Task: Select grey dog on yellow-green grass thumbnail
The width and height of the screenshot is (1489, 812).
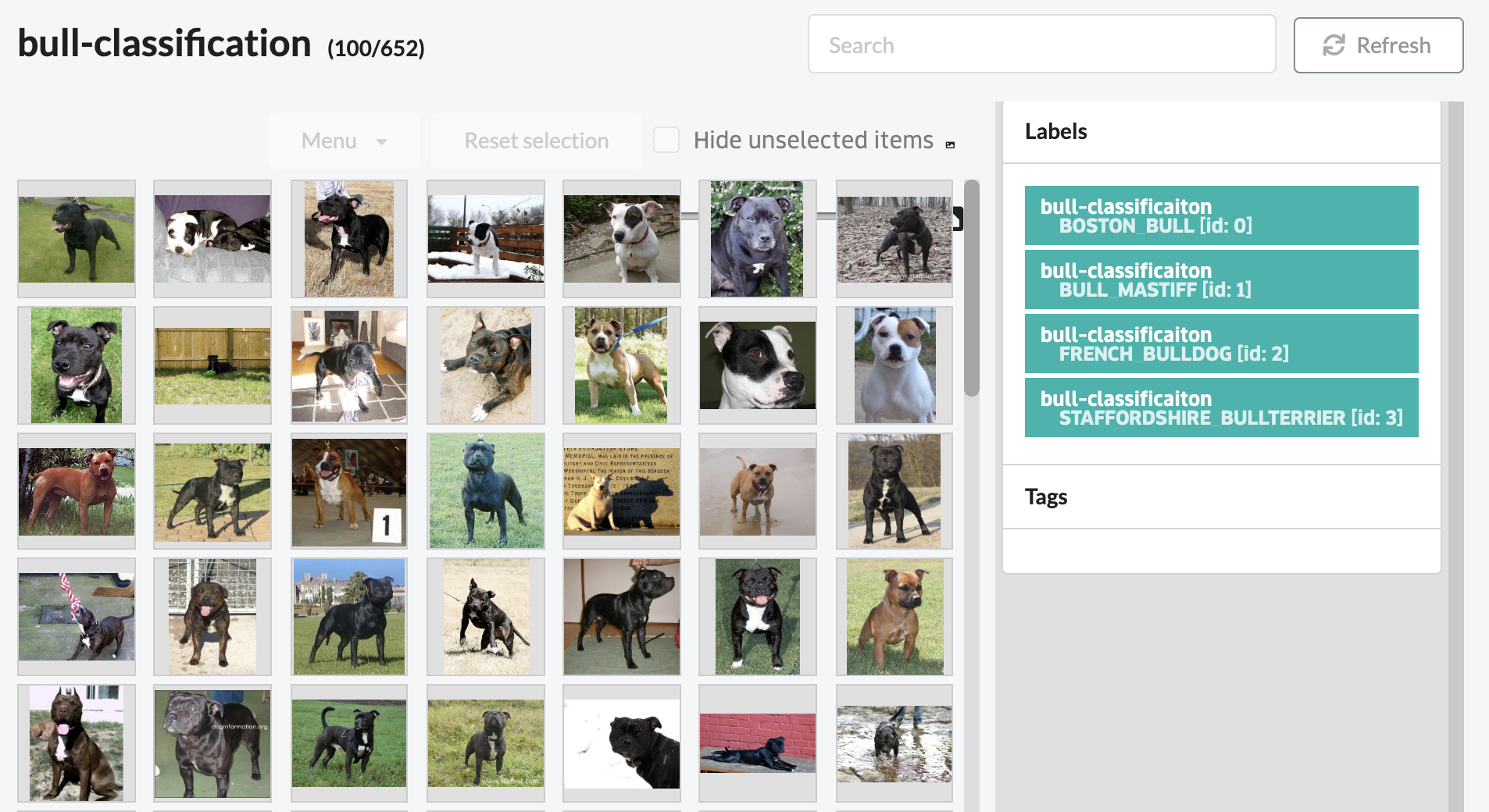Action: tap(486, 743)
